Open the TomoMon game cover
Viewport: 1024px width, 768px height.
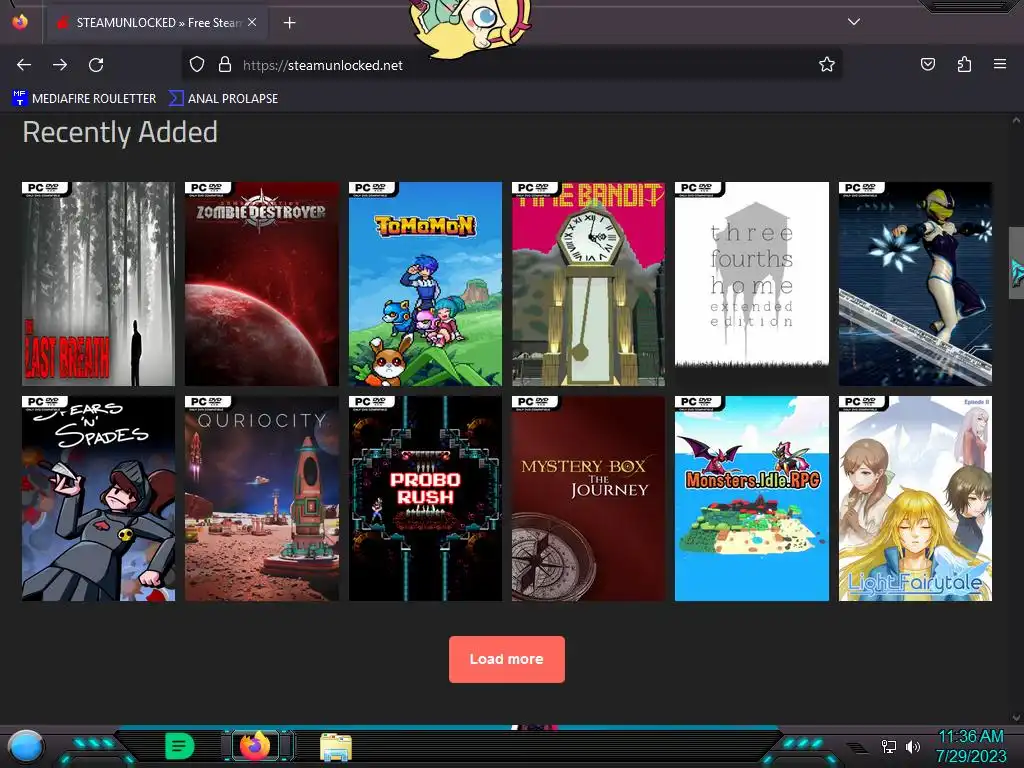tap(425, 283)
